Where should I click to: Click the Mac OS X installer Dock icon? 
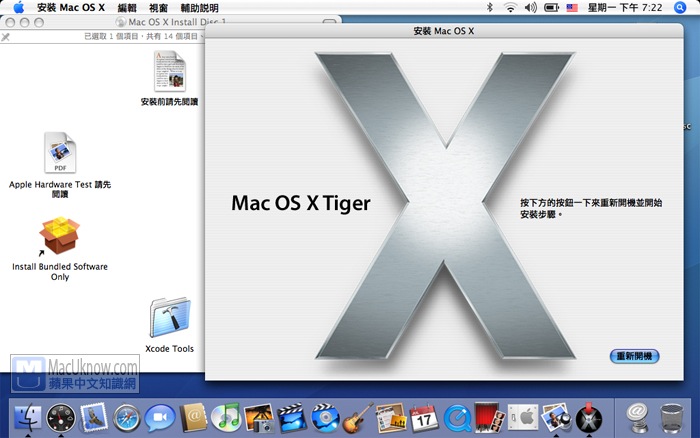[589, 418]
